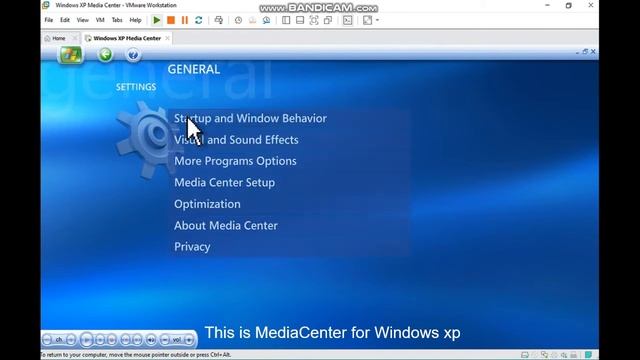Click the green Media Center Start logo
Image resolution: width=640 pixels, height=360 pixels.
(x=70, y=55)
